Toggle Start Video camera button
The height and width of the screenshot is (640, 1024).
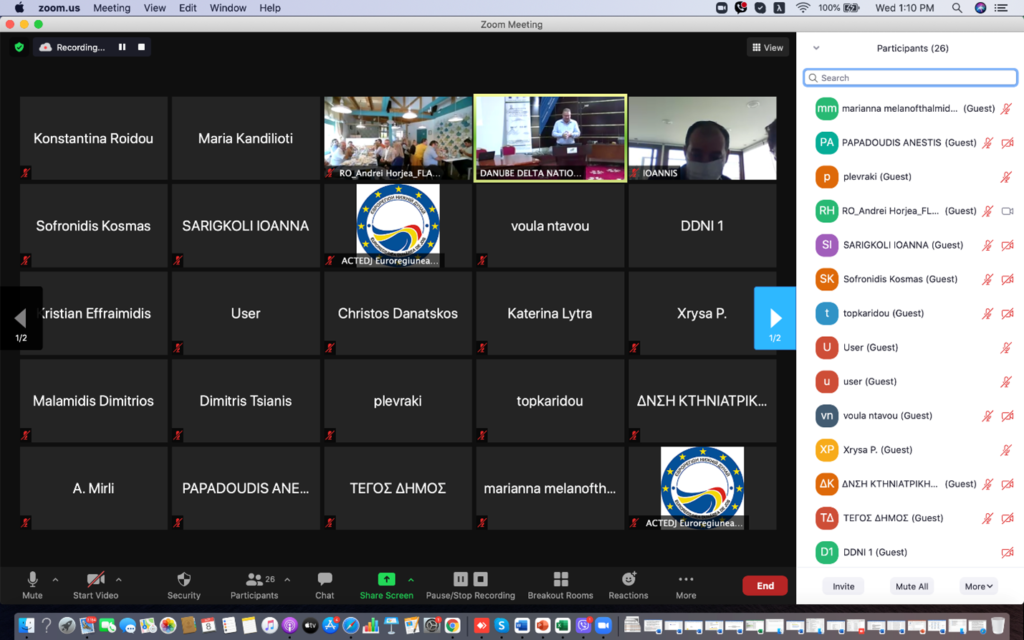point(95,580)
